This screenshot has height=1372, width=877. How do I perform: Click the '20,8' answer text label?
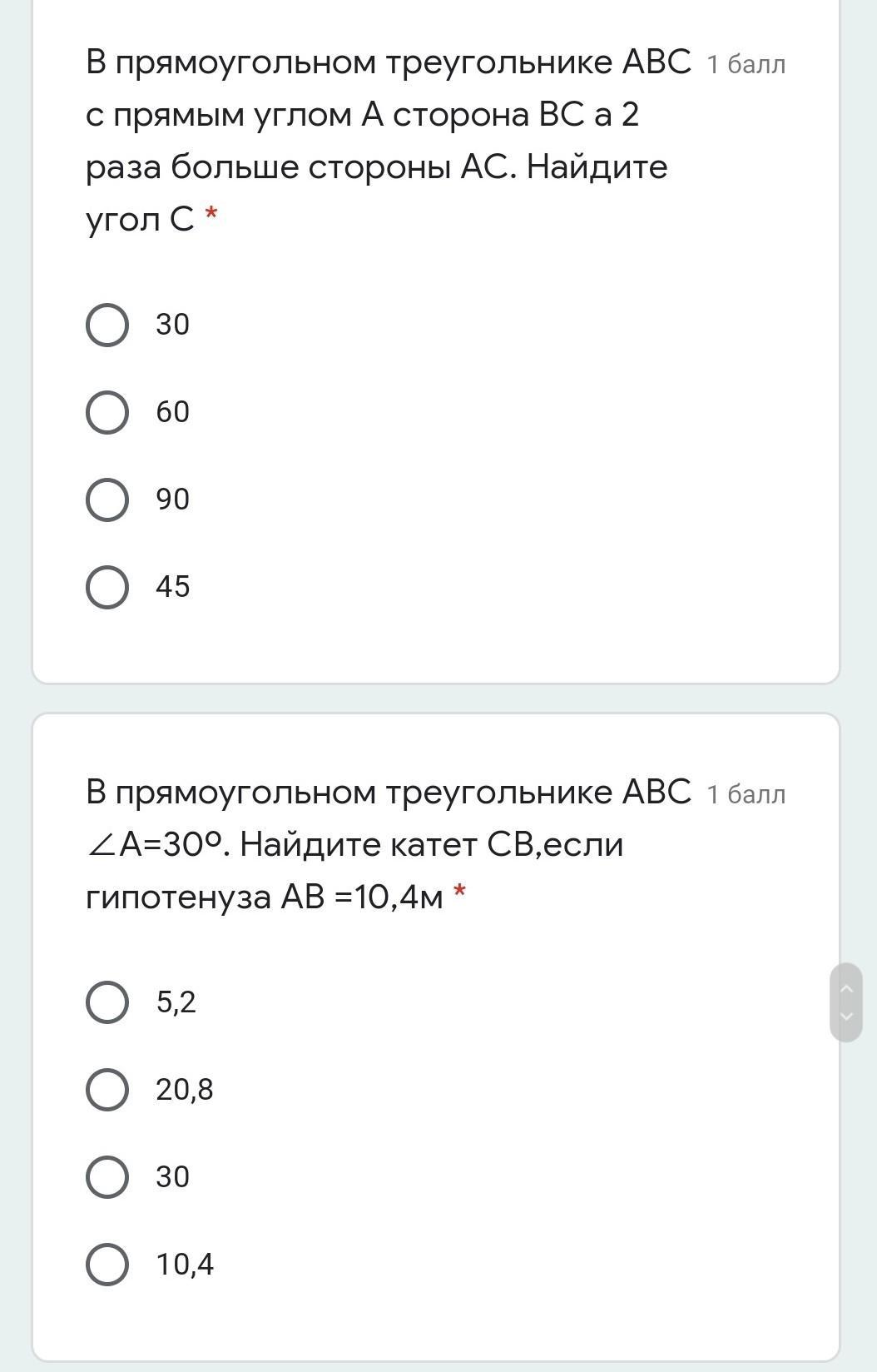pos(185,1090)
